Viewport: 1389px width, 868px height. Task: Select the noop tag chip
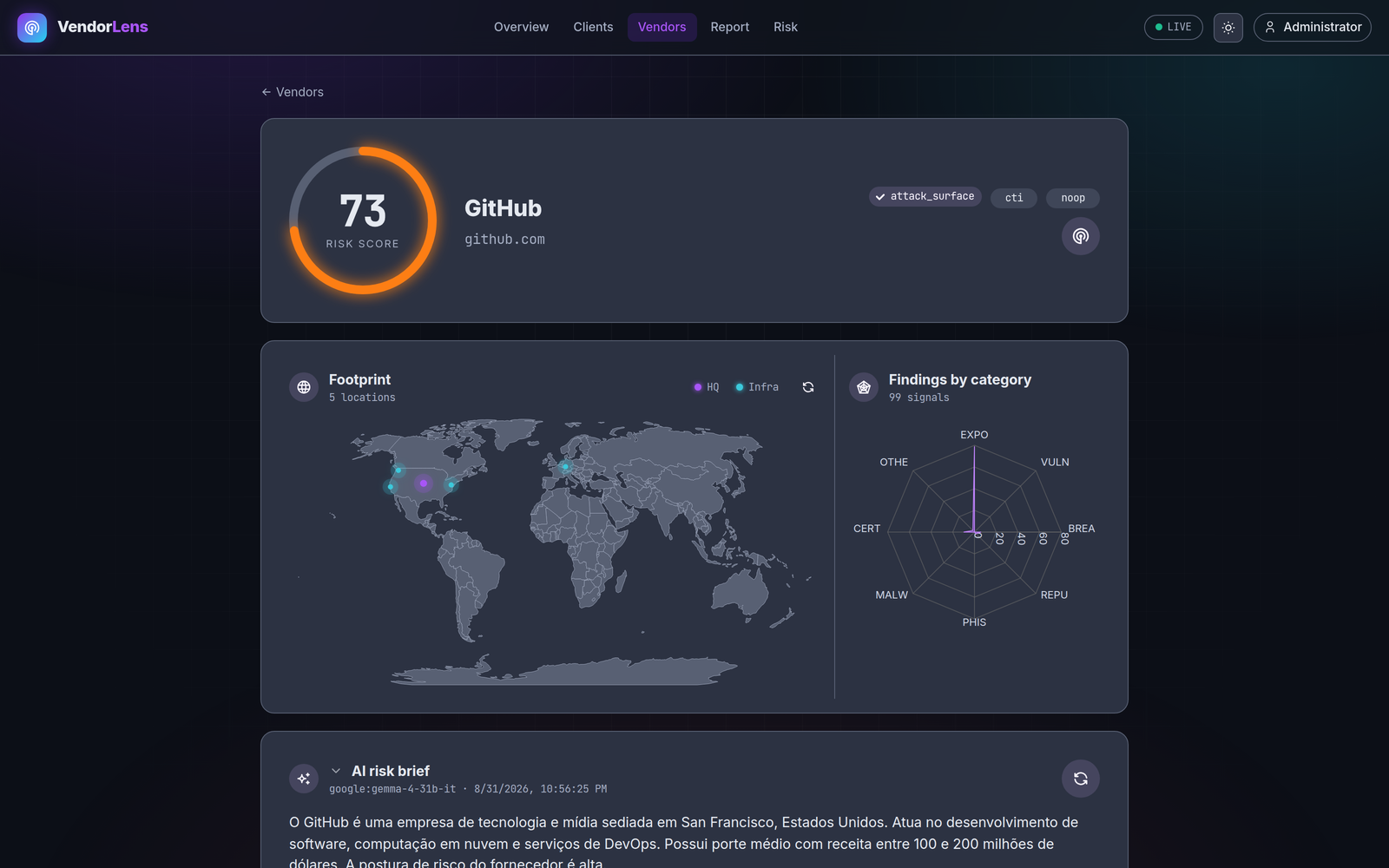(1073, 198)
